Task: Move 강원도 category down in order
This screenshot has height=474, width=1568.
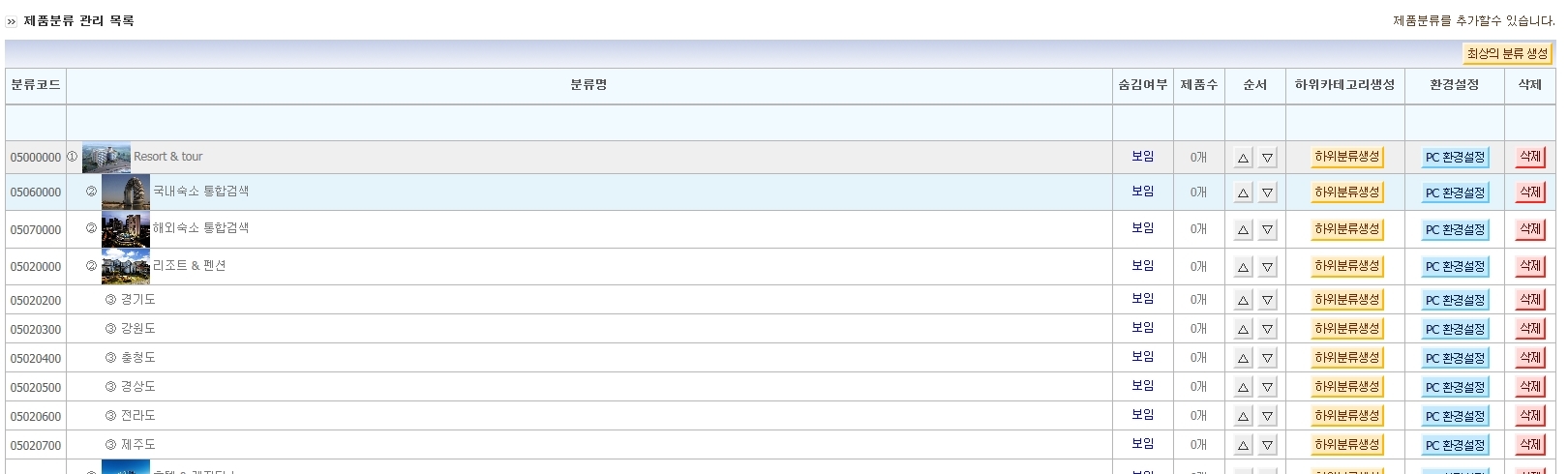Action: coord(1267,329)
